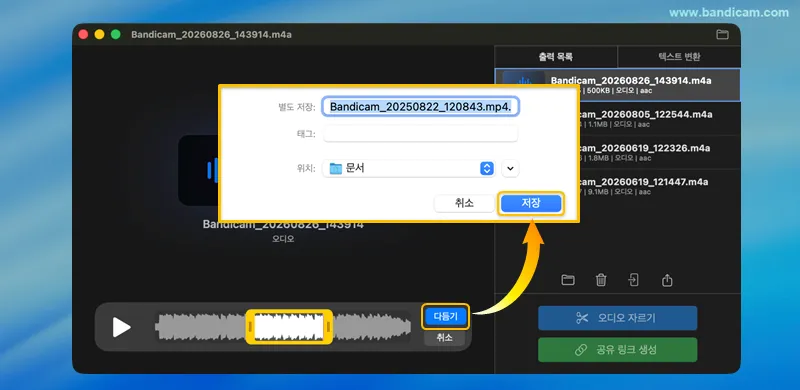This screenshot has height=390, width=800.
Task: Click the right trim handle on waveform
Action: click(328, 327)
